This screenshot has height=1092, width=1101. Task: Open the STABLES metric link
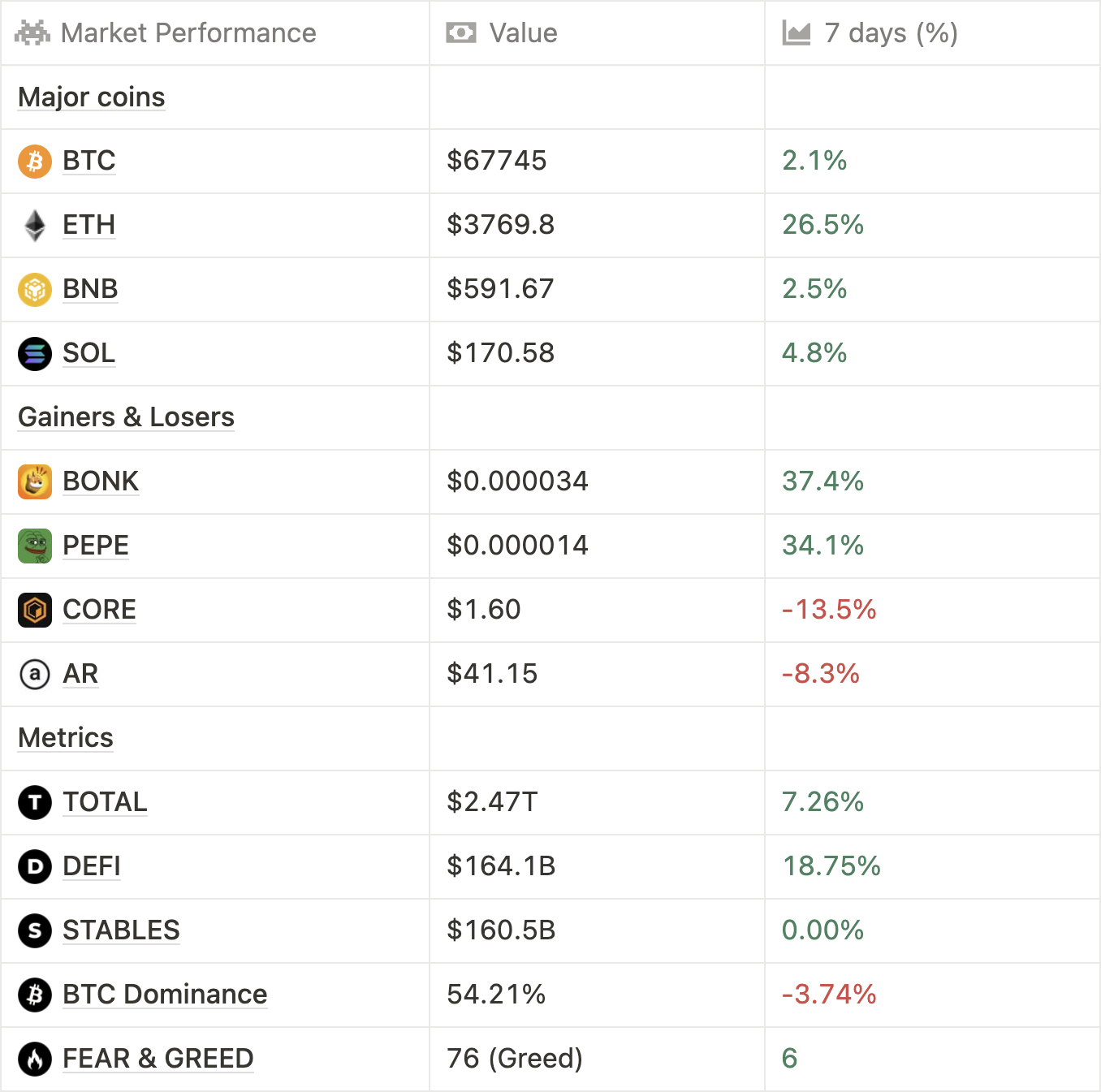121,930
